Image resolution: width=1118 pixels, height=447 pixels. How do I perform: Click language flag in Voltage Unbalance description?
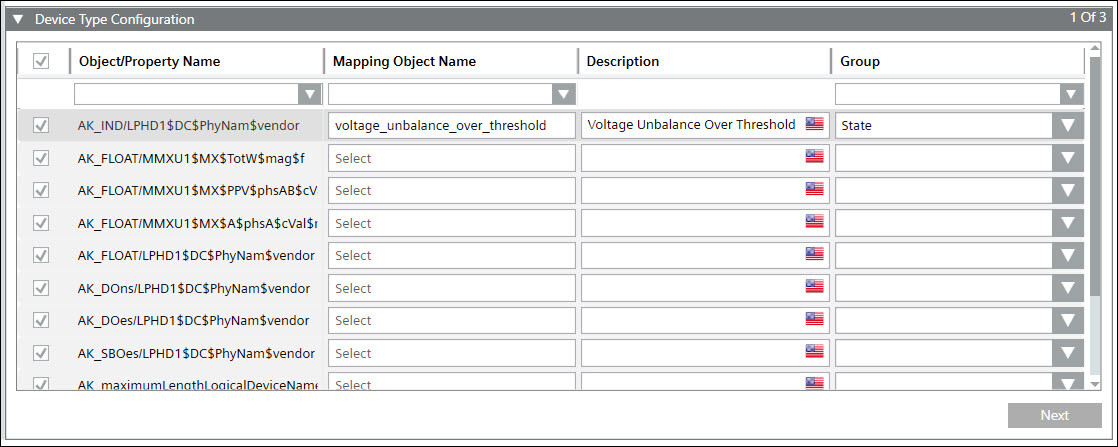(814, 125)
